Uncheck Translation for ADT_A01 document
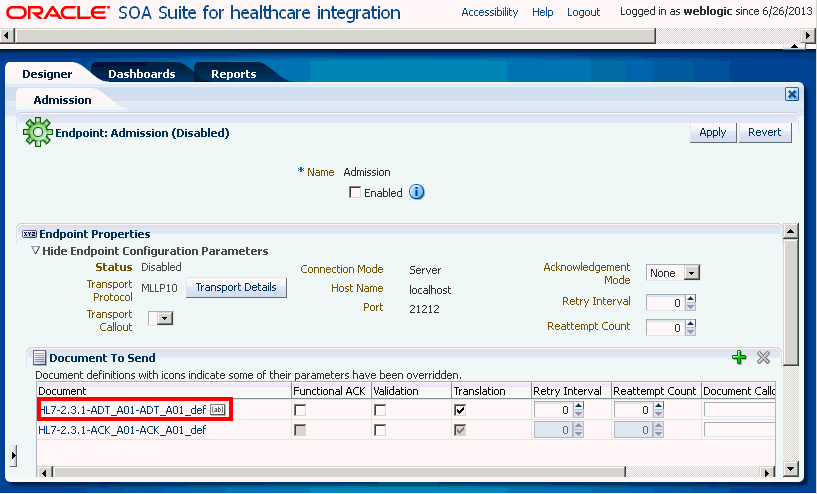 (460, 410)
